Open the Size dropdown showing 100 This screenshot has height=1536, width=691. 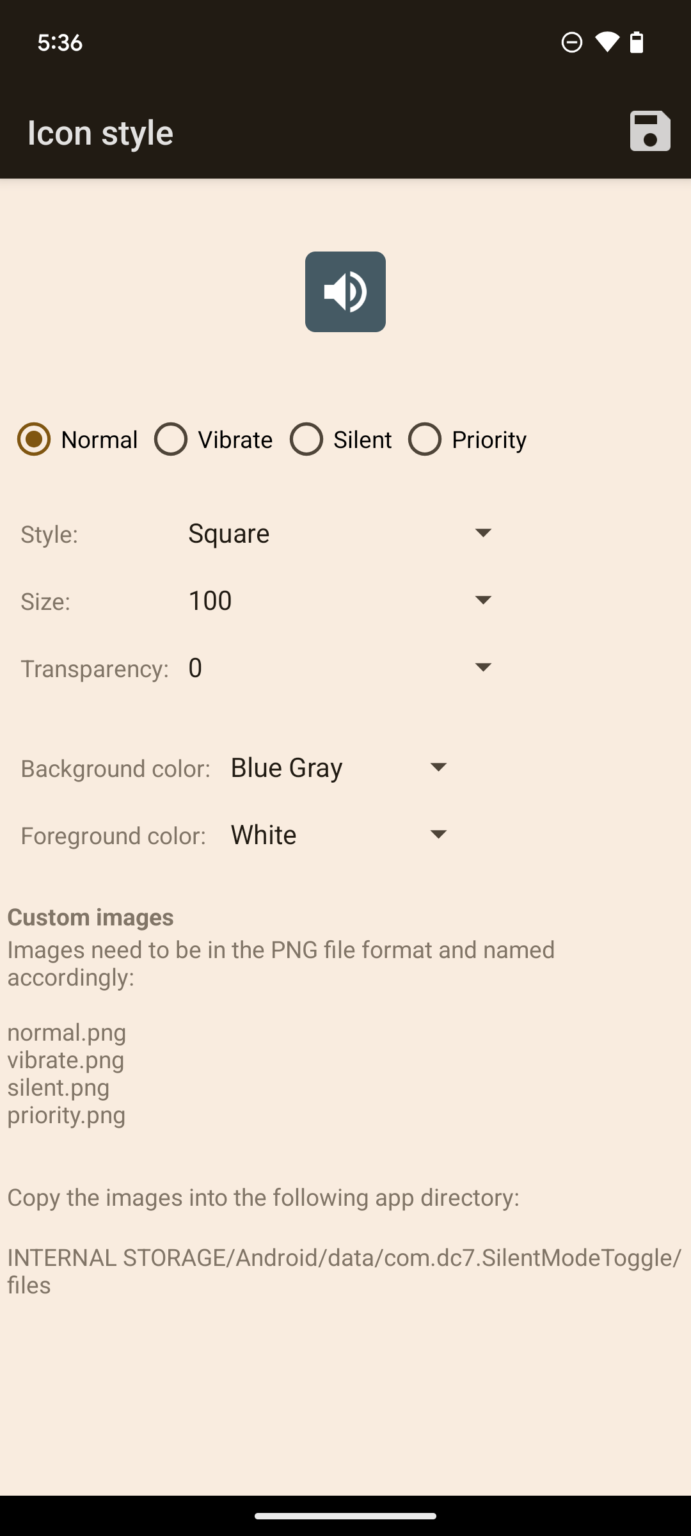(x=483, y=600)
